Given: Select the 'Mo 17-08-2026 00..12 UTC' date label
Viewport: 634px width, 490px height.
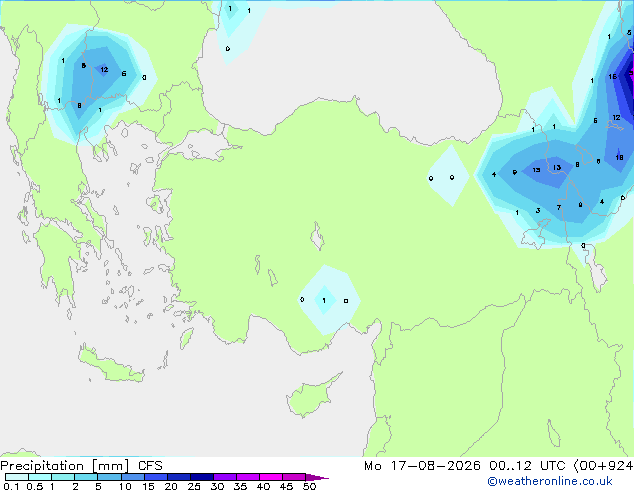Looking at the screenshot, I should pos(465,466).
